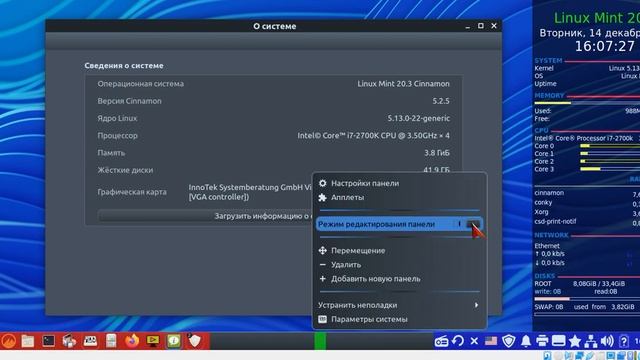Open the printers applet in the tray
The image size is (640, 360).
(542, 341)
